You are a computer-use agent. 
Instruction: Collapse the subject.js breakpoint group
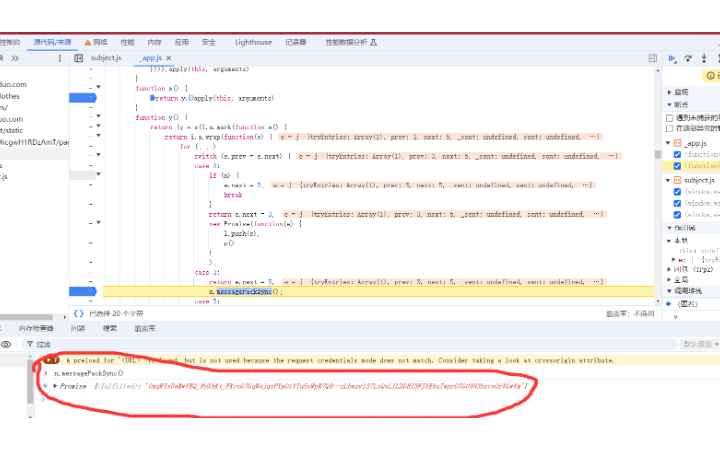click(668, 180)
